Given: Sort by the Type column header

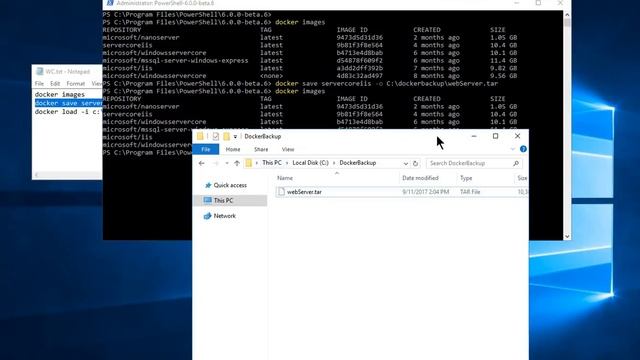Looking at the screenshot, I should (x=466, y=178).
